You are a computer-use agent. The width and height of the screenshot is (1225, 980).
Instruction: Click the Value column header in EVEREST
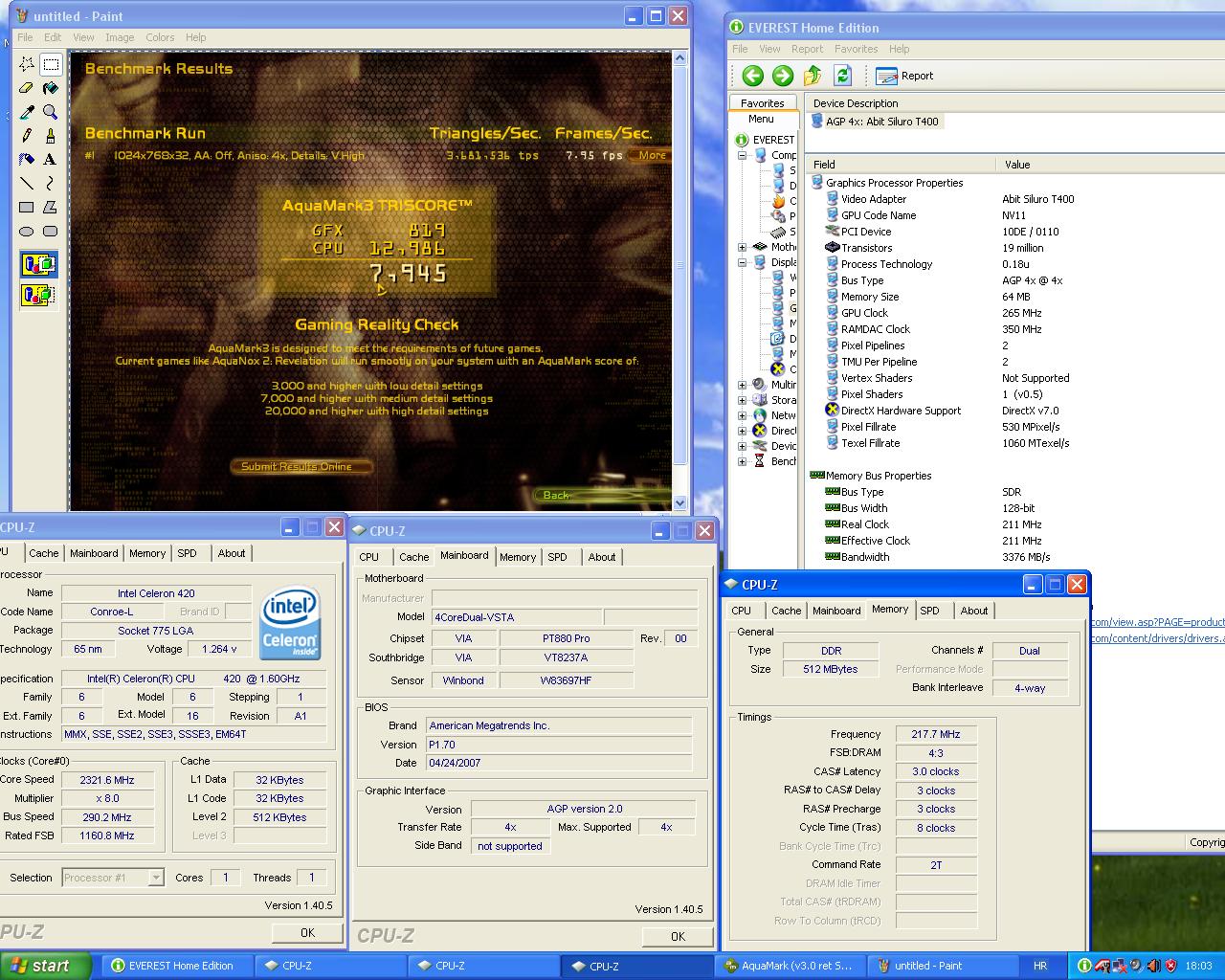[1111, 165]
